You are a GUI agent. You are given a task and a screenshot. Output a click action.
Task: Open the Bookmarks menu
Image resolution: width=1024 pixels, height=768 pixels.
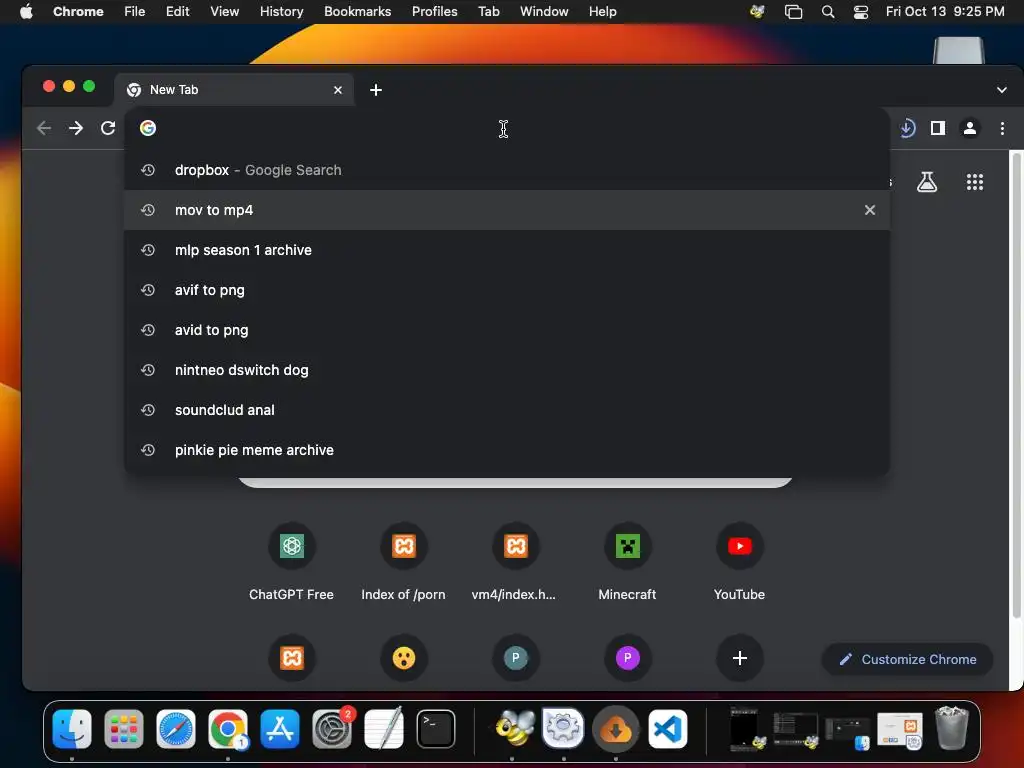coord(357,12)
